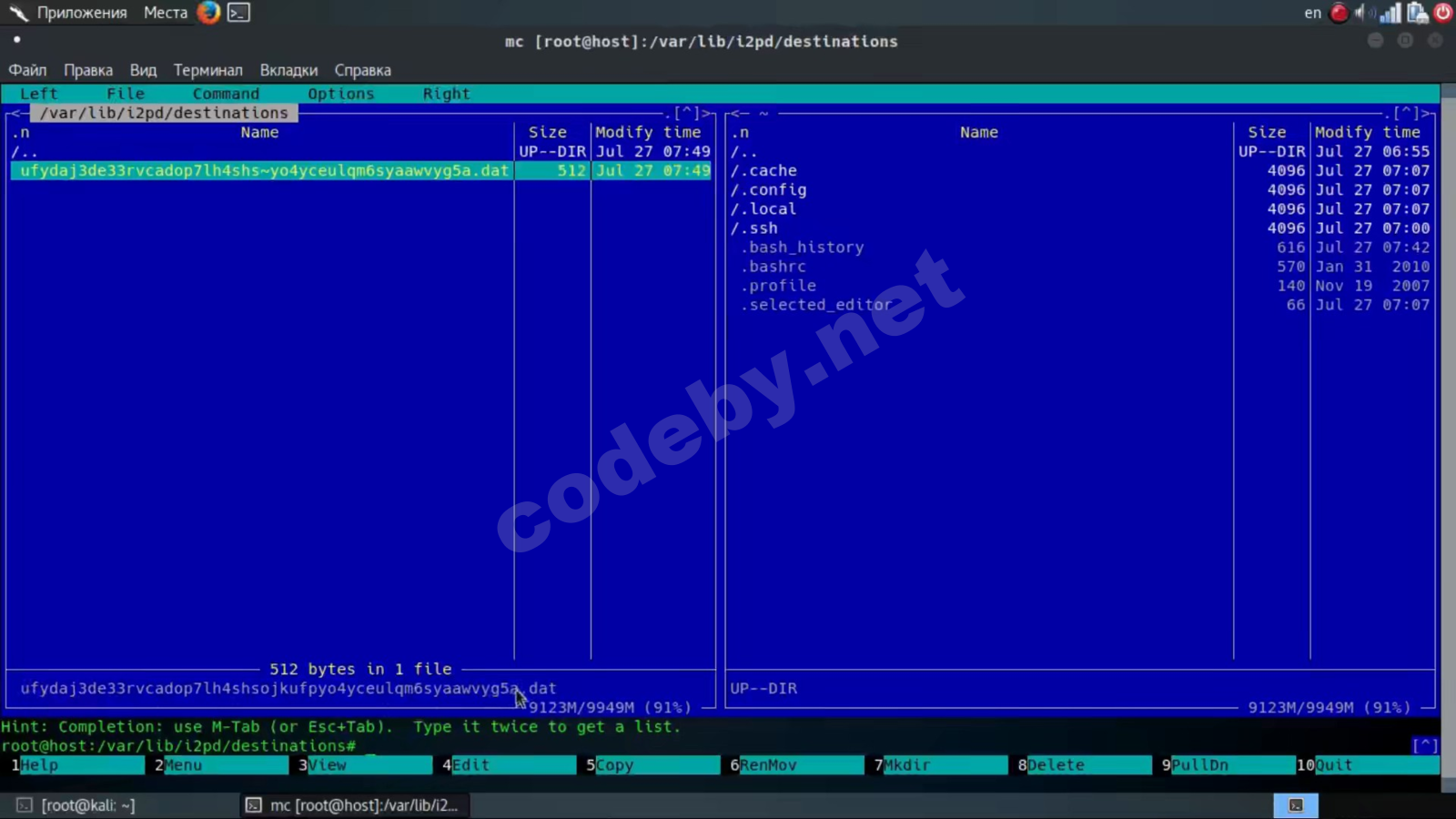Viewport: 1456px width, 819px height.
Task: Click the 5 Copy function key
Action: (652, 765)
